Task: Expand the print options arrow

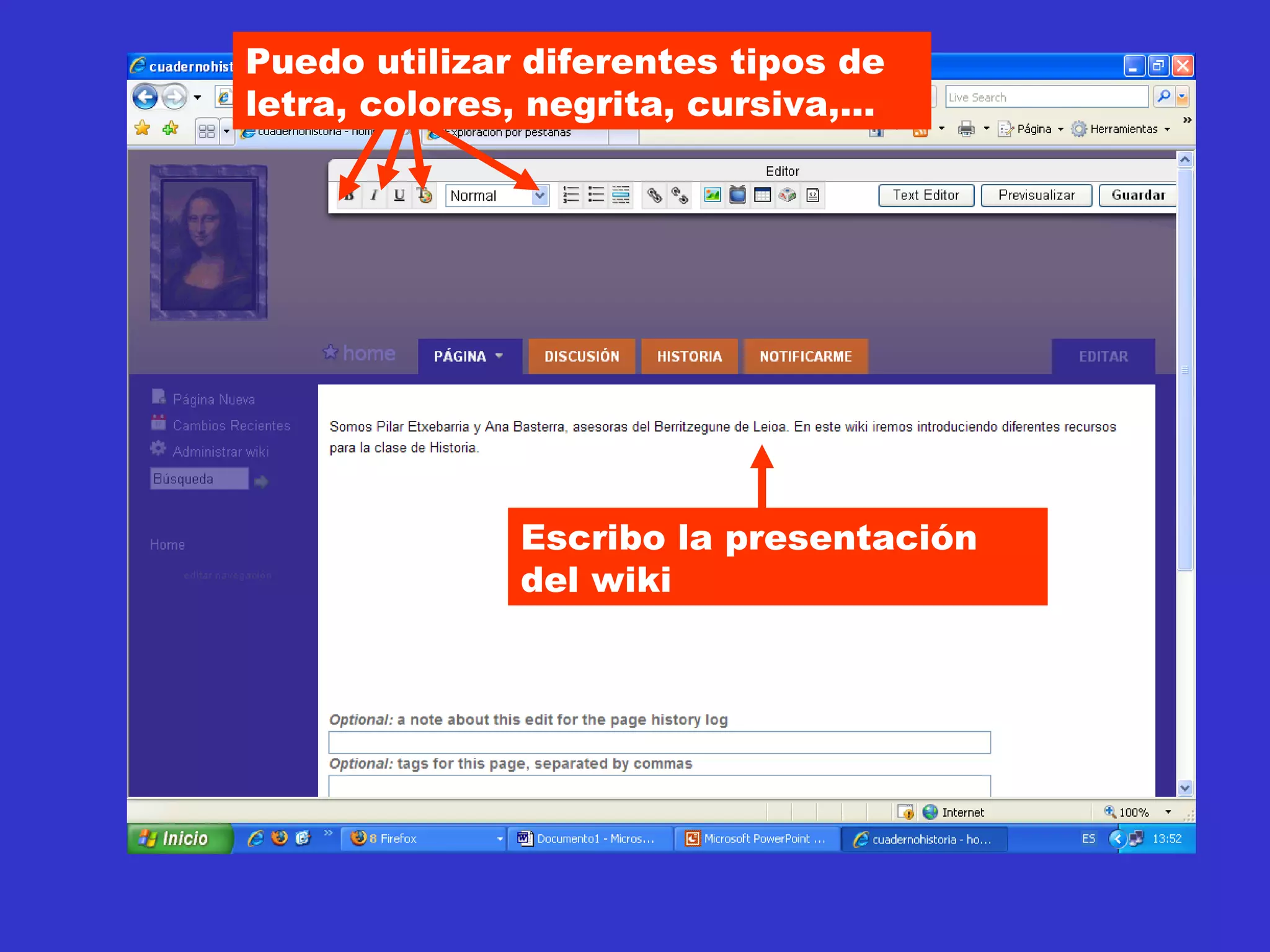Action: (x=986, y=129)
